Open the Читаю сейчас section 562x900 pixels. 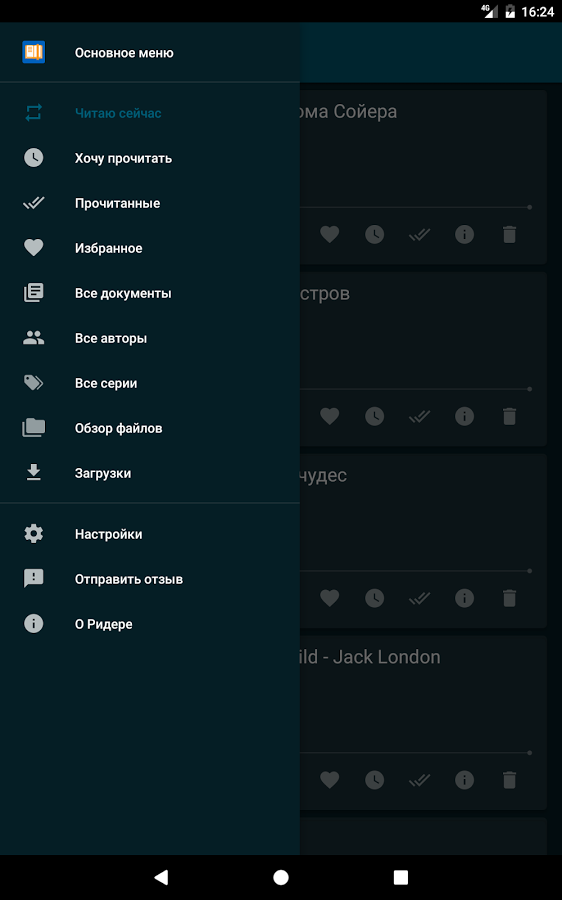[x=149, y=113]
